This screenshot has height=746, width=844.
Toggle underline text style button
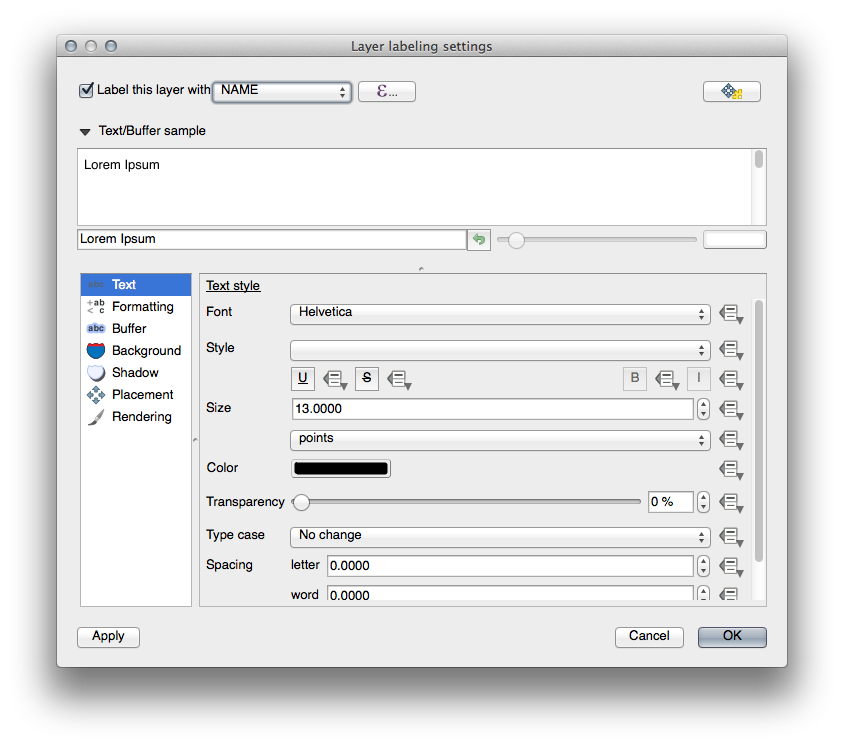tap(303, 378)
